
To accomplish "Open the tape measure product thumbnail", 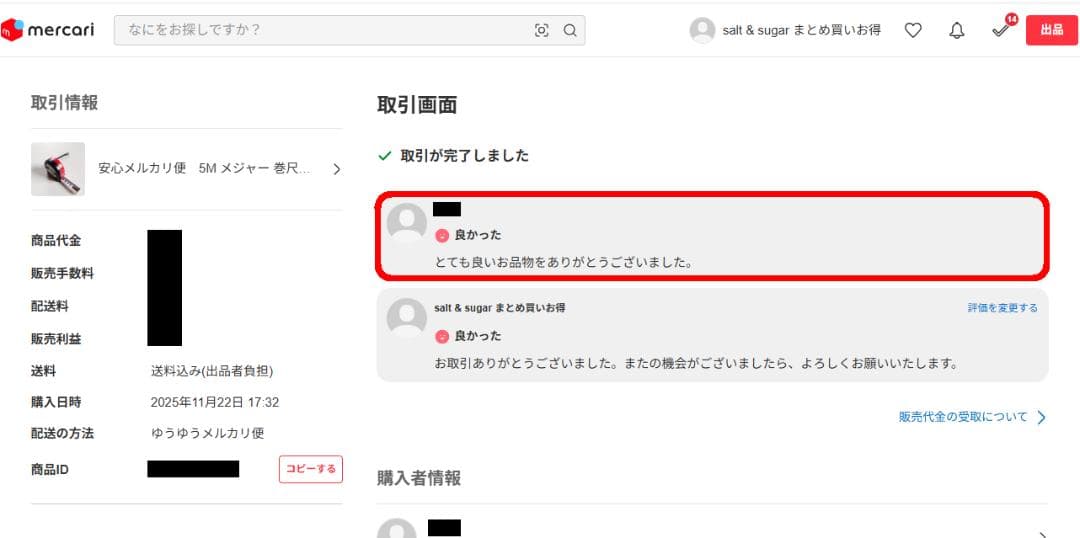I will pyautogui.click(x=58, y=169).
